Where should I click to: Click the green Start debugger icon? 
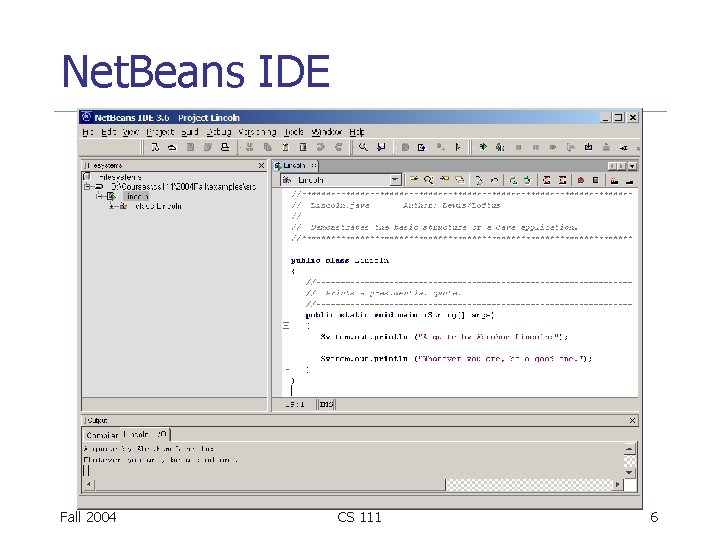click(x=483, y=147)
